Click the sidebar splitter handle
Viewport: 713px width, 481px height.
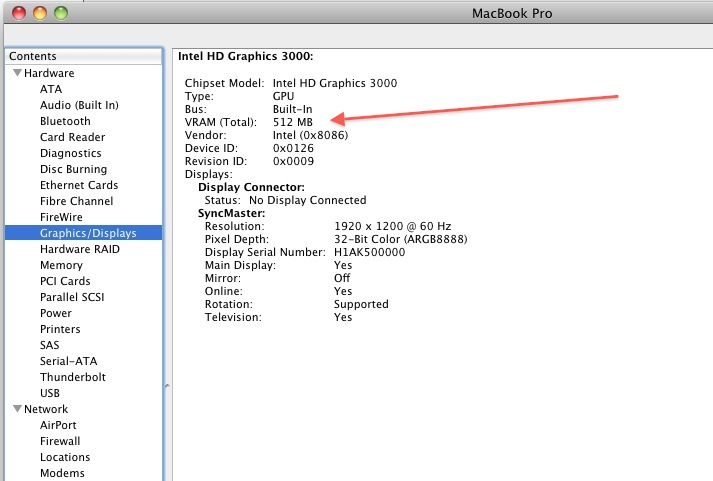(x=167, y=386)
